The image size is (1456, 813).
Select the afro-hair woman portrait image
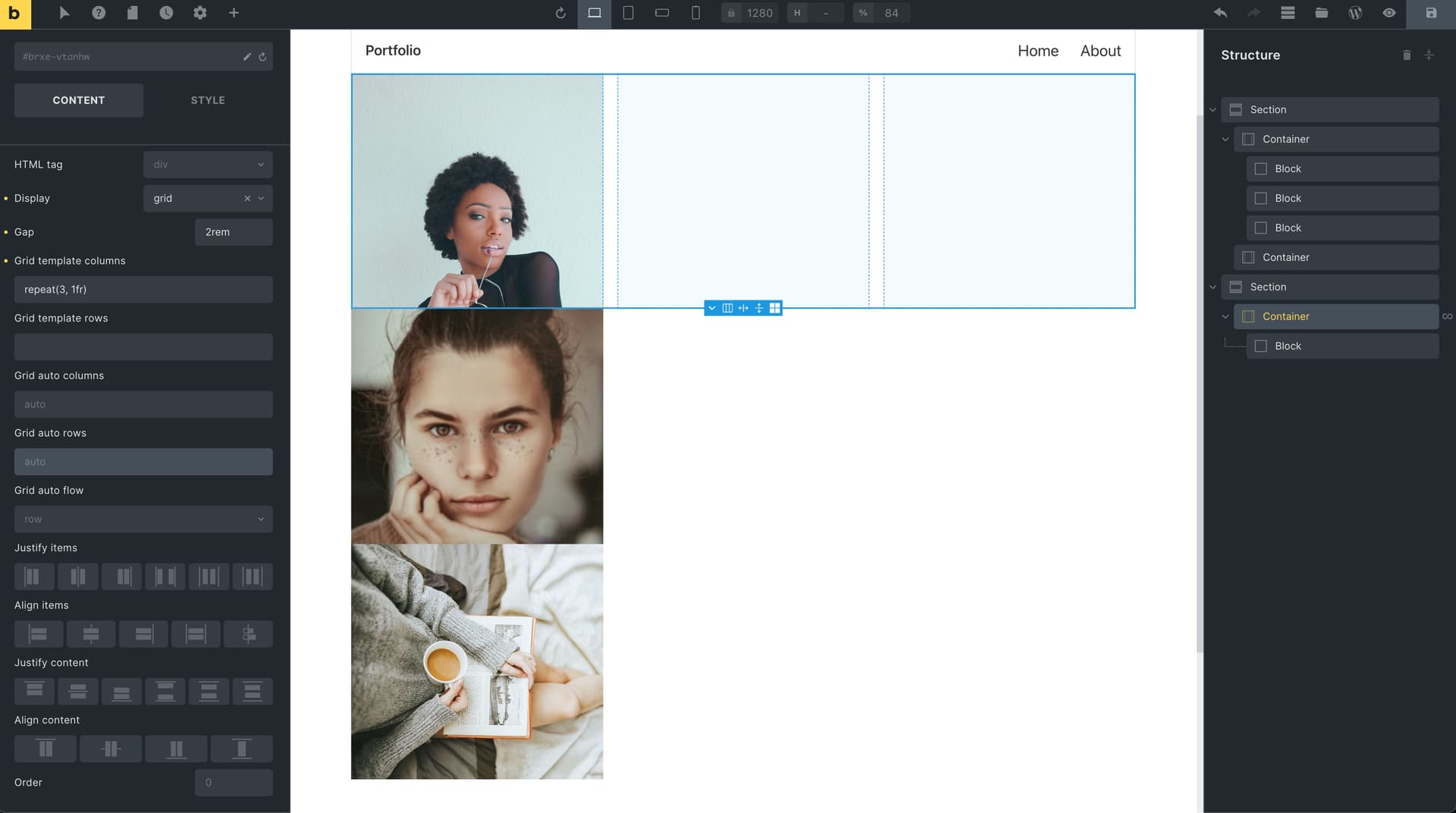click(477, 191)
